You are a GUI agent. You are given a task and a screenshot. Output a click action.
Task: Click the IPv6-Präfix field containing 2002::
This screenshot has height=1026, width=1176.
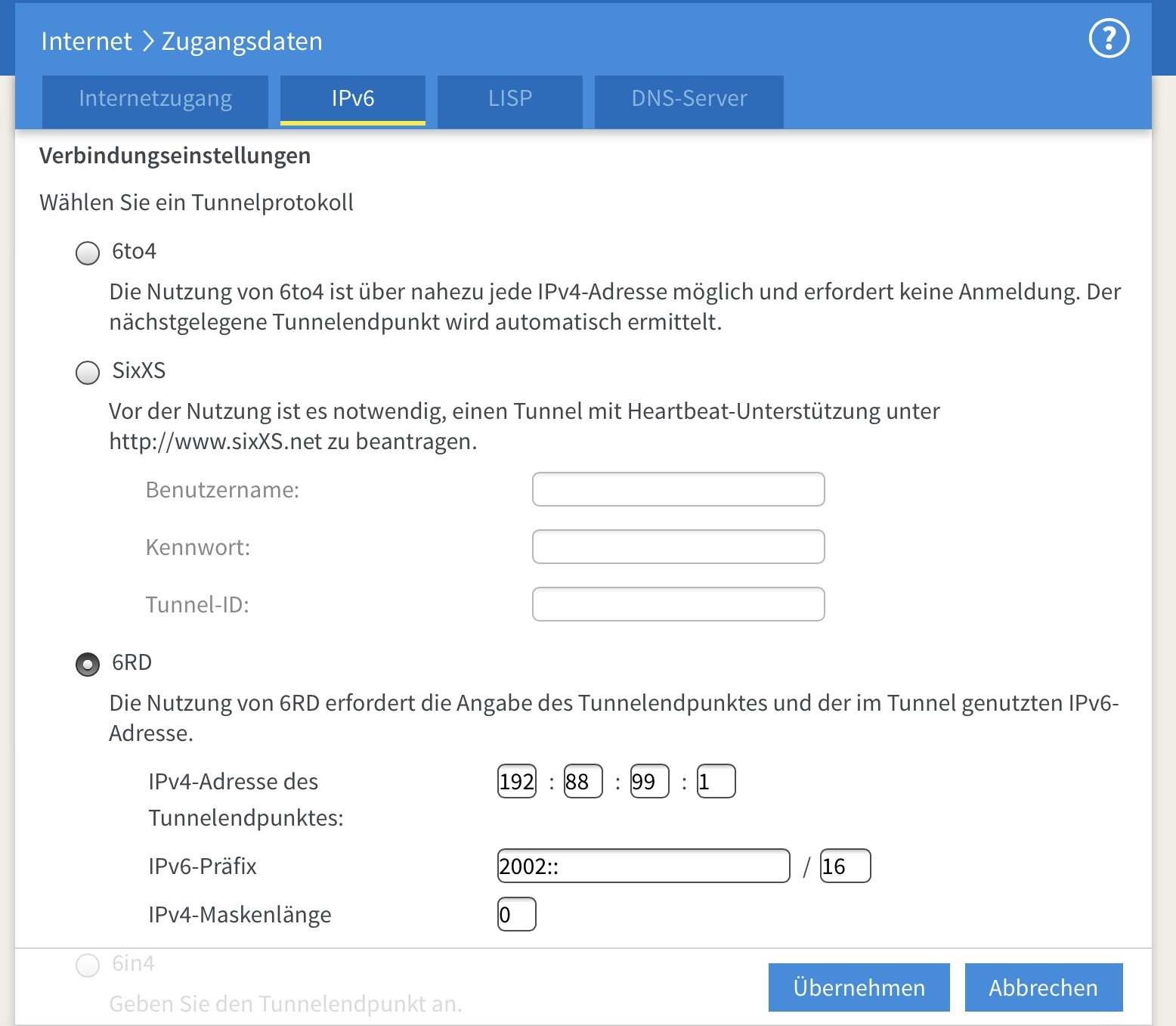tap(643, 866)
